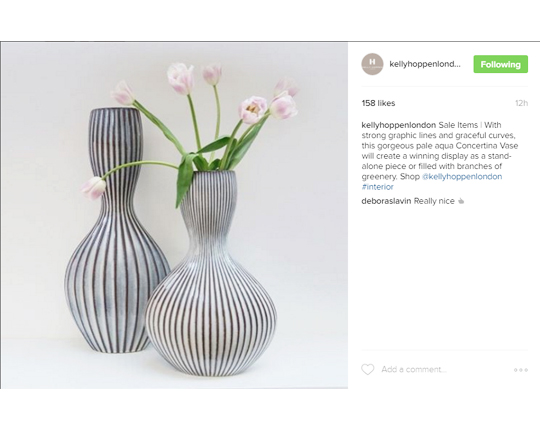Open the @kellyhoppenlondon mention link
This screenshot has height=430, width=540.
(x=462, y=177)
